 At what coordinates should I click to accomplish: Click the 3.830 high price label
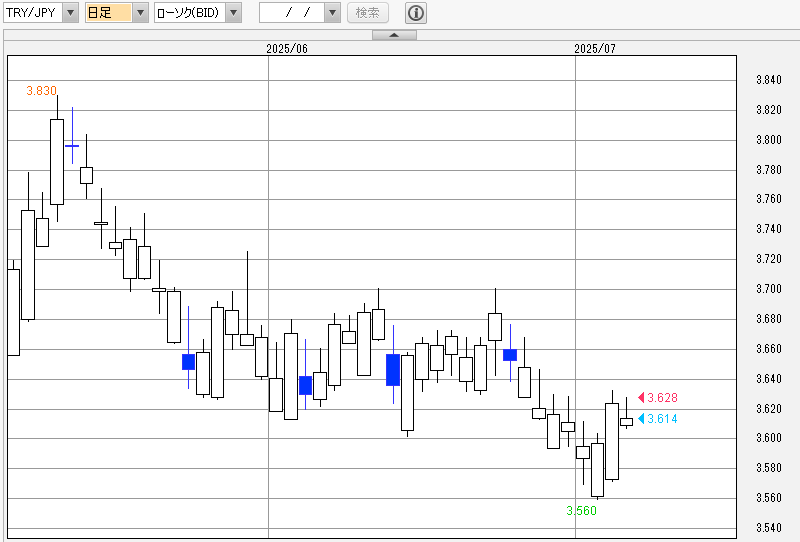coord(41,91)
